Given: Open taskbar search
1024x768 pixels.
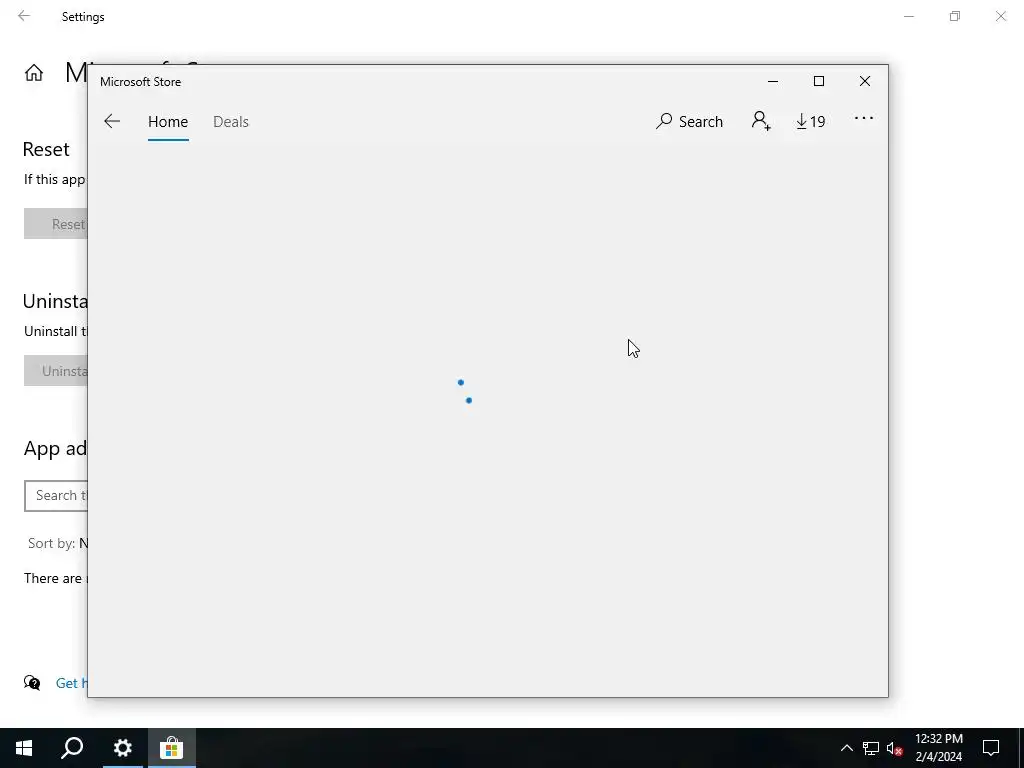Looking at the screenshot, I should [72, 748].
